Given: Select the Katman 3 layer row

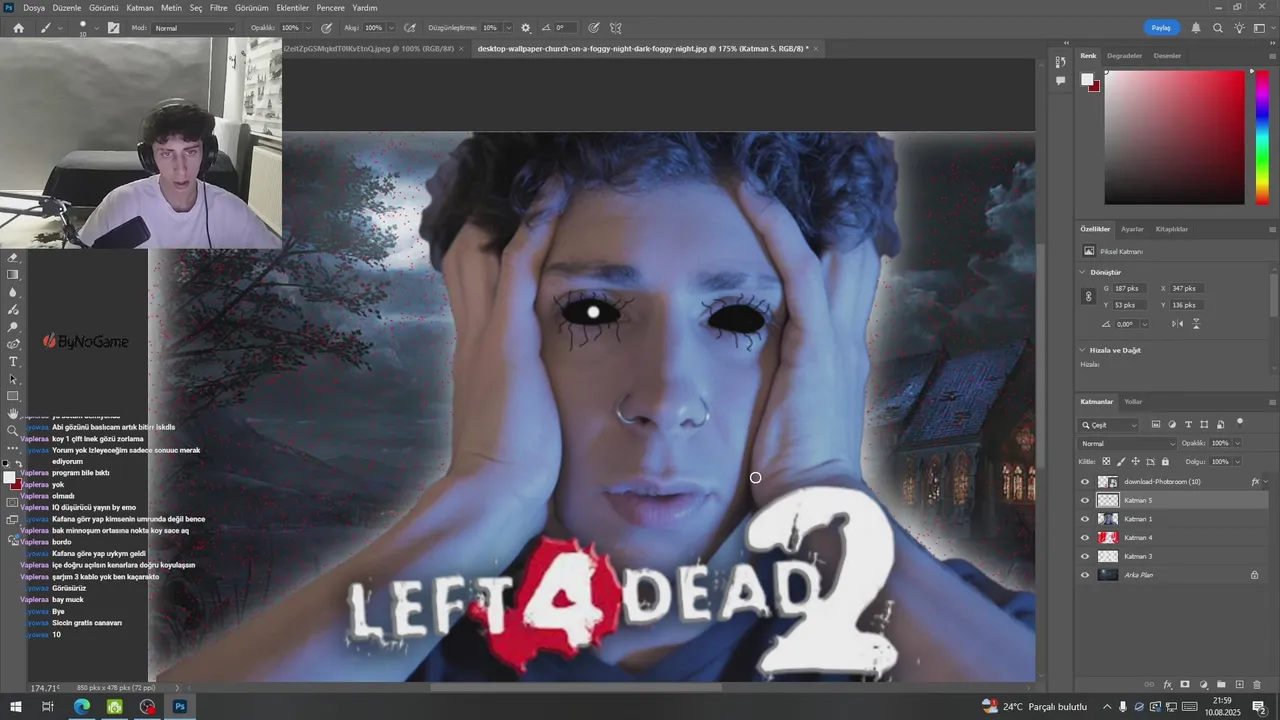Looking at the screenshot, I should tap(1171, 556).
